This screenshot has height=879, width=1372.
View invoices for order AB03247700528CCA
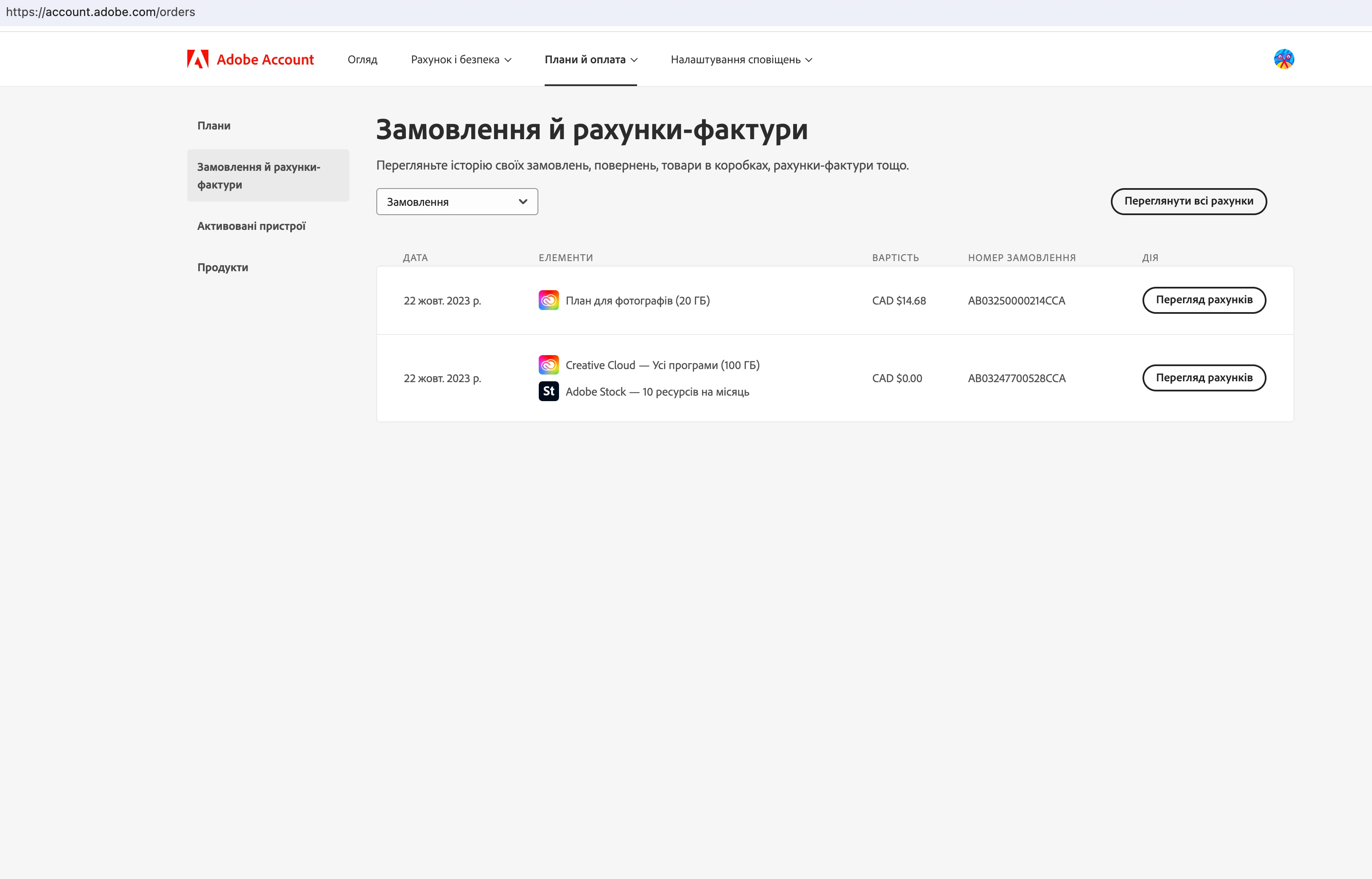point(1204,378)
